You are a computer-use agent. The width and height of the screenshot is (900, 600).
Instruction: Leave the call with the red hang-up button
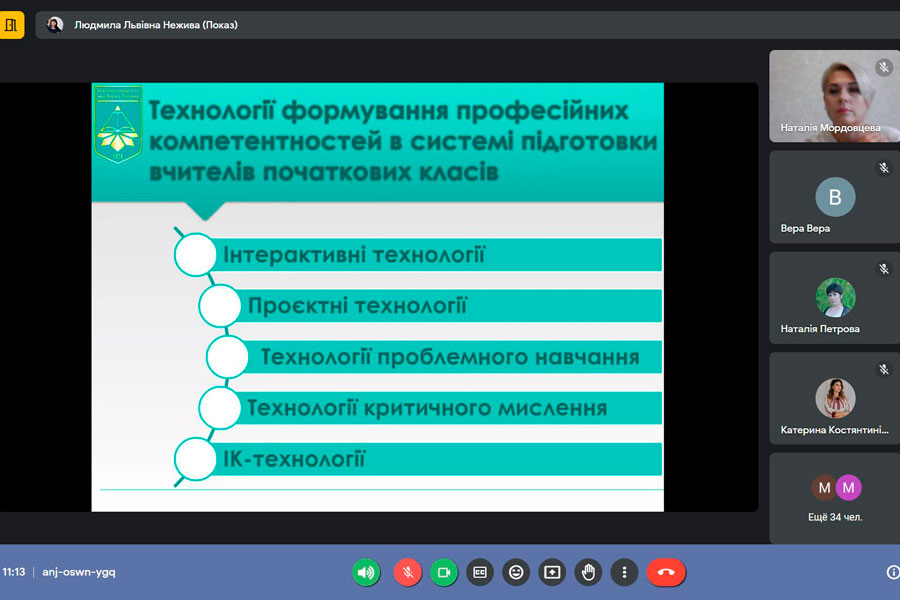pos(666,572)
